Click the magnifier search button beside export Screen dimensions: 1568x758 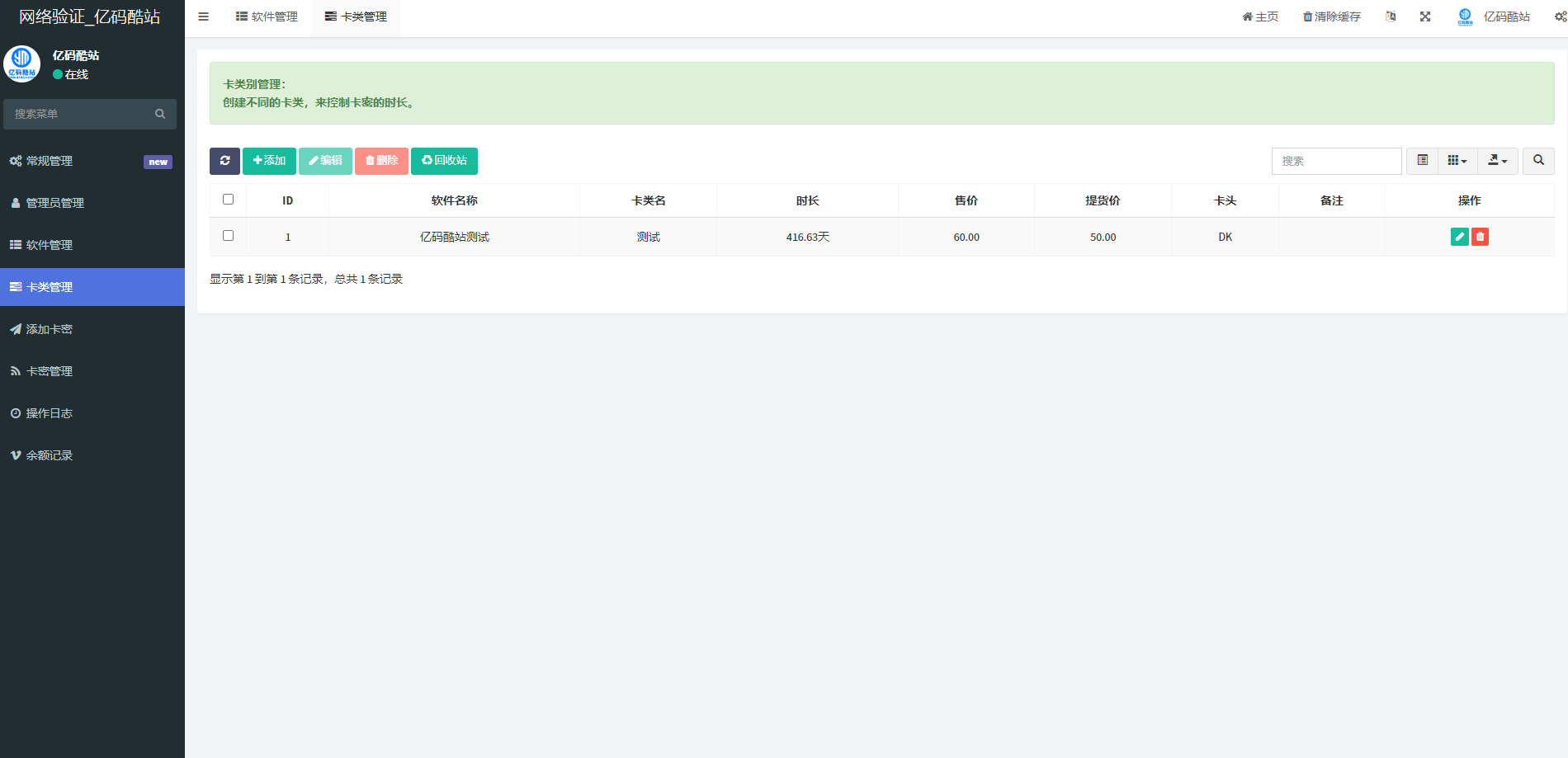[1538, 161]
